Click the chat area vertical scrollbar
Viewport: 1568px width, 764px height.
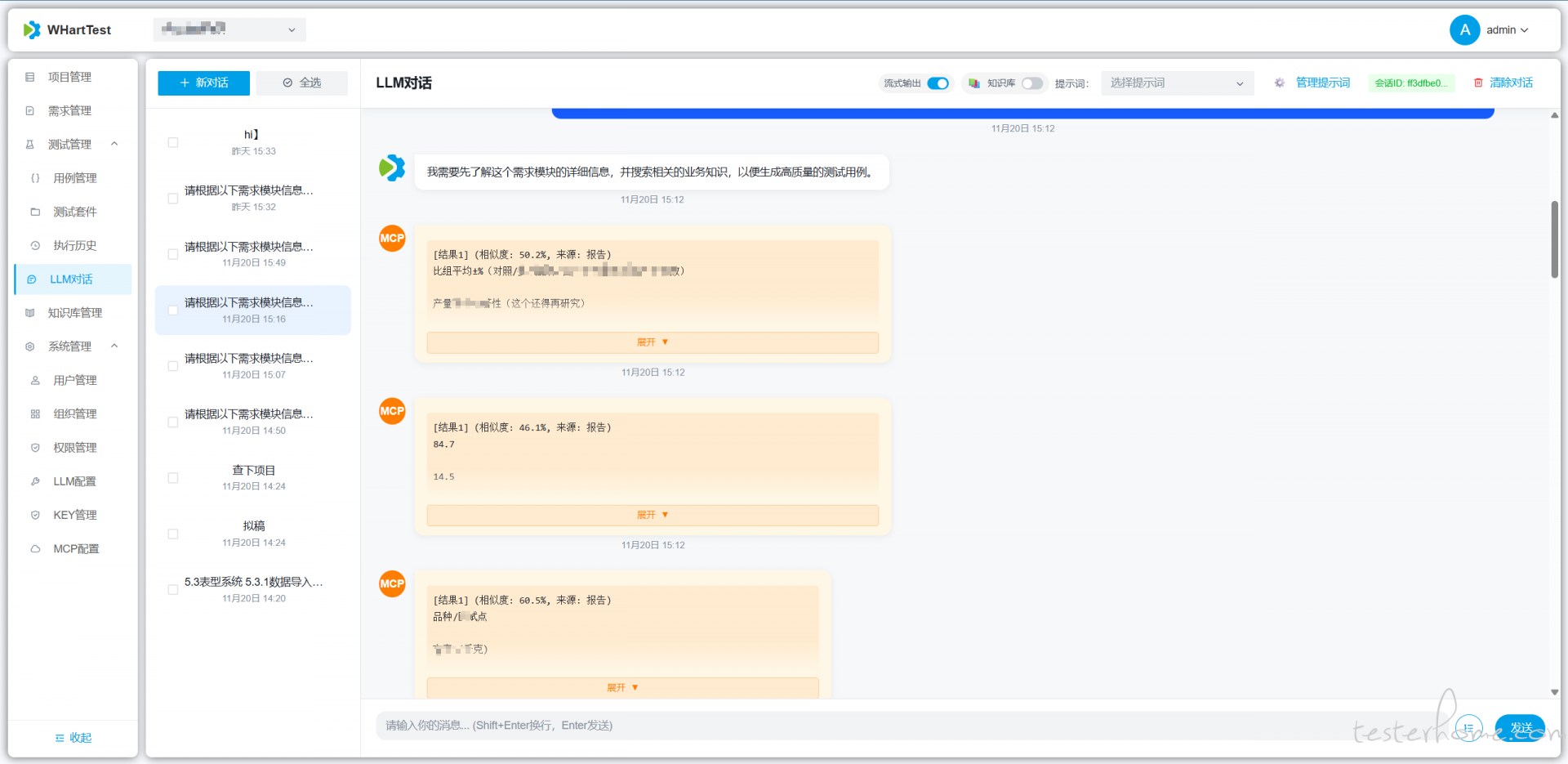pos(1554,239)
